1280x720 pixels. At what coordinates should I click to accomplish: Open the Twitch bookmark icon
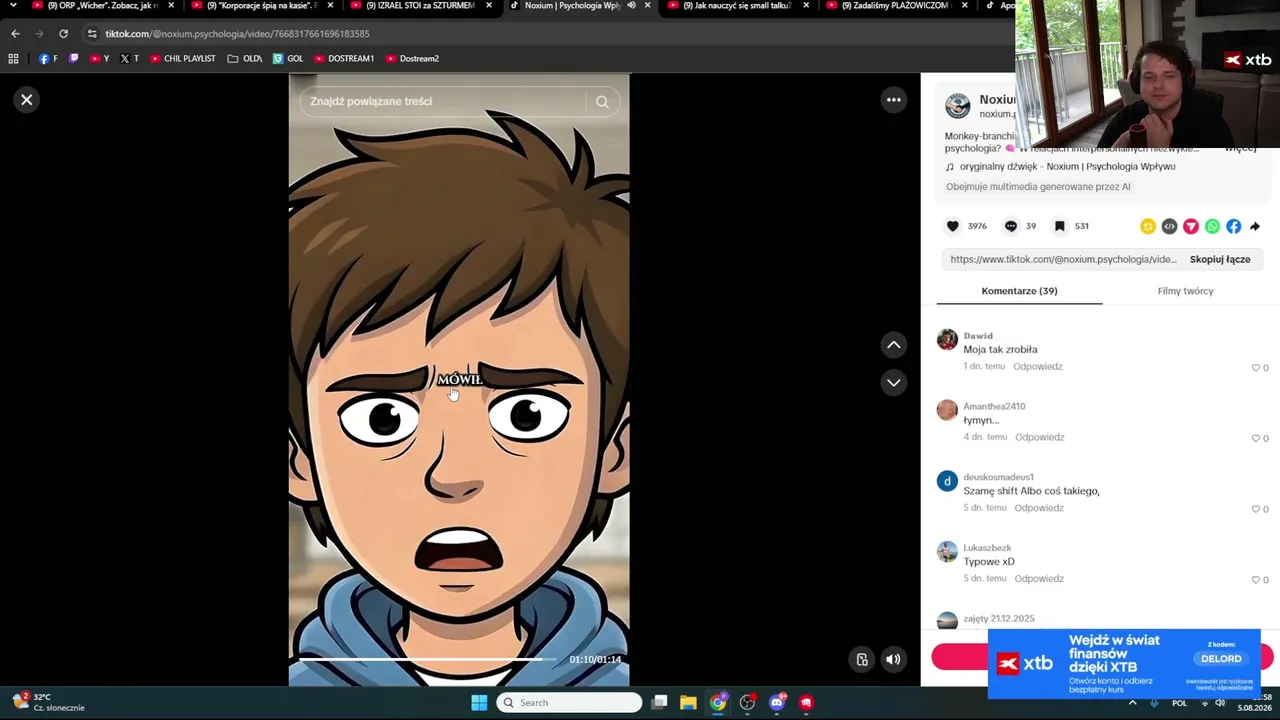tap(73, 59)
